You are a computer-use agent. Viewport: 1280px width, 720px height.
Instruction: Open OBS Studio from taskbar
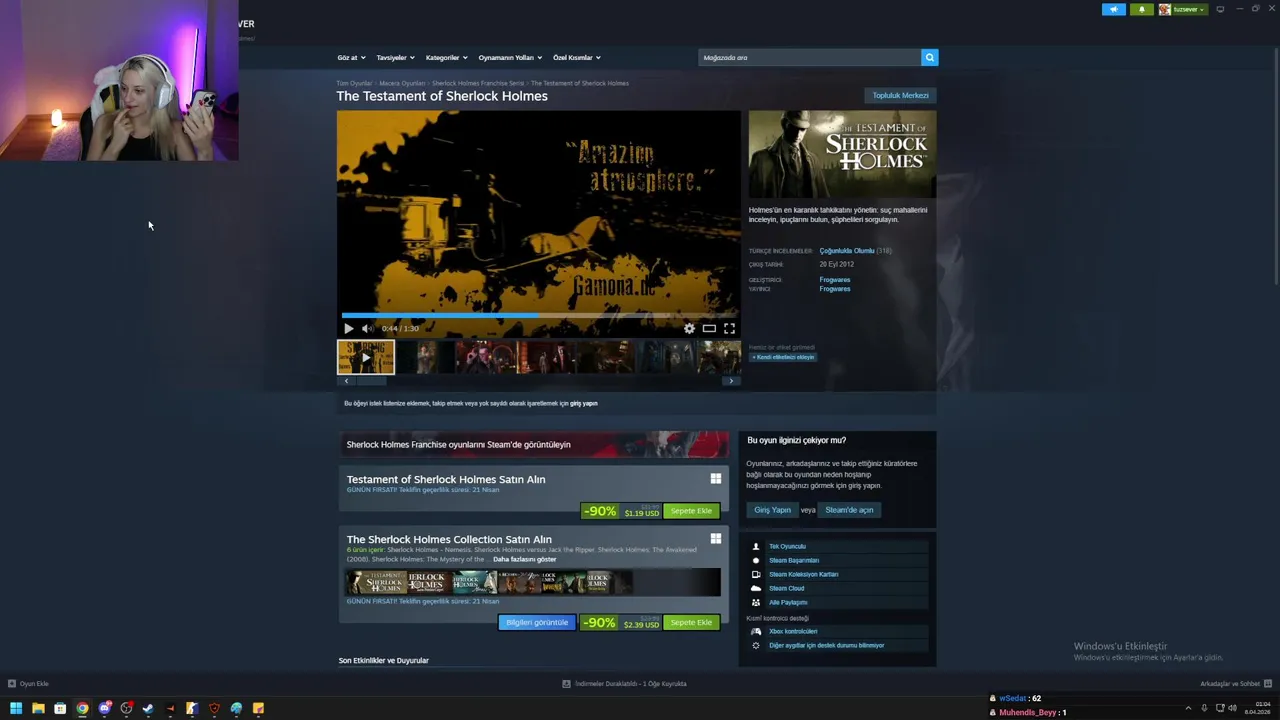point(126,708)
